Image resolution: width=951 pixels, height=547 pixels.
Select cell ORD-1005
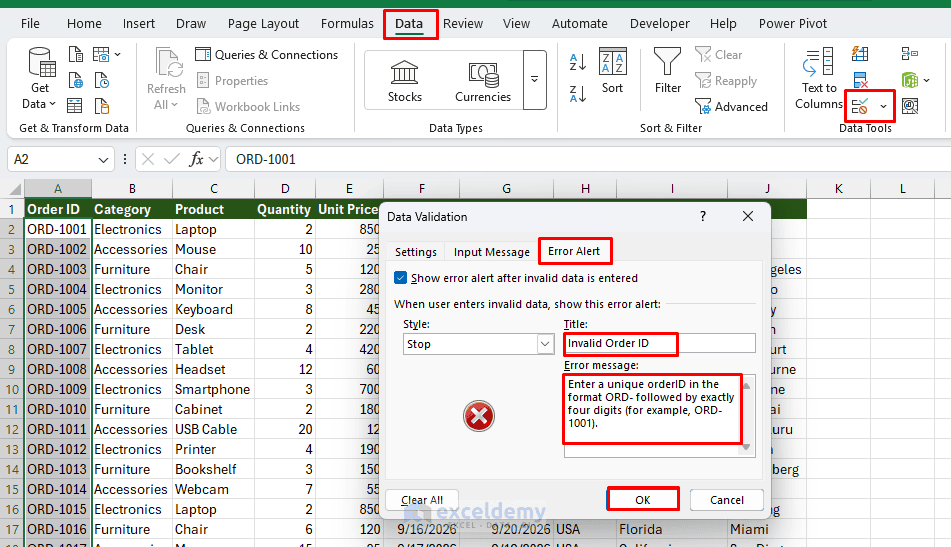(58, 309)
